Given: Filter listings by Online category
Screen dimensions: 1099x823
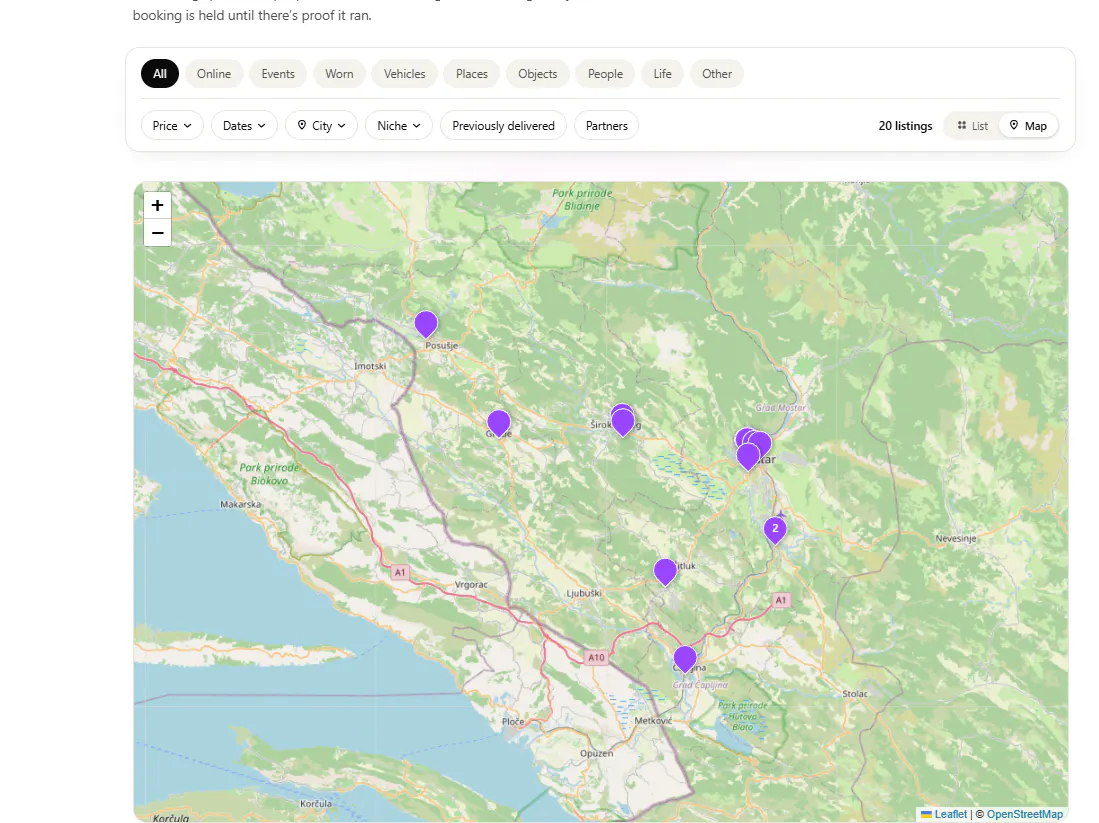Looking at the screenshot, I should 214,74.
